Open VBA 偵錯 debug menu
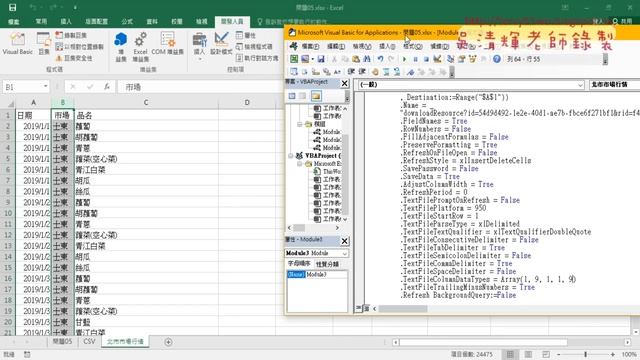This screenshot has height=360, width=640. (440, 47)
